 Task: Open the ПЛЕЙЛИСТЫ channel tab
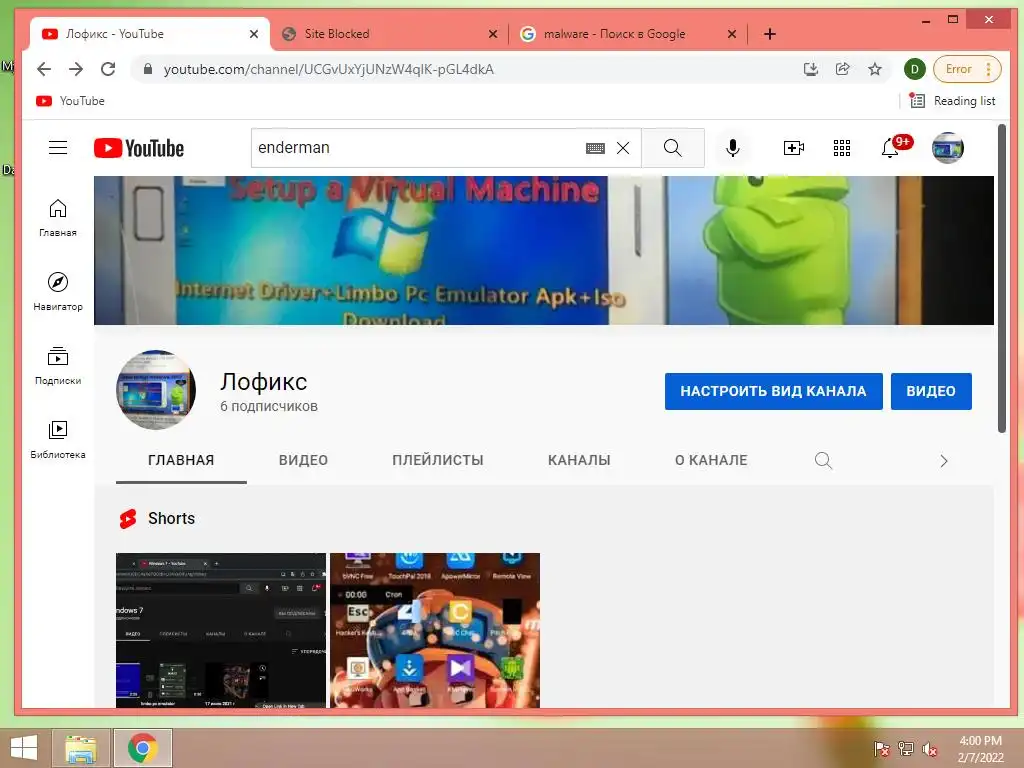tap(438, 460)
